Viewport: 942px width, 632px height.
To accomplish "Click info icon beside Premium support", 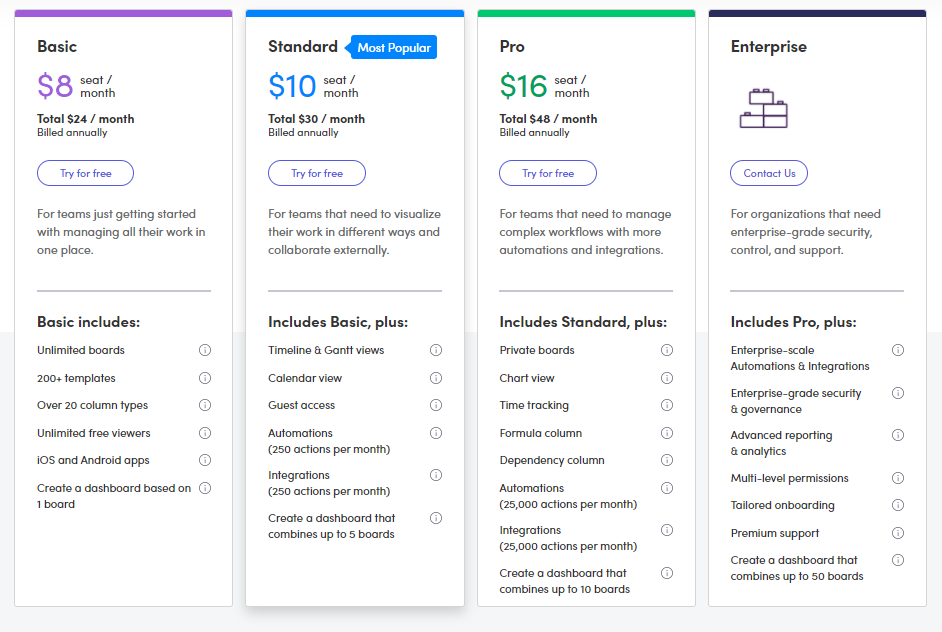I will 898,533.
